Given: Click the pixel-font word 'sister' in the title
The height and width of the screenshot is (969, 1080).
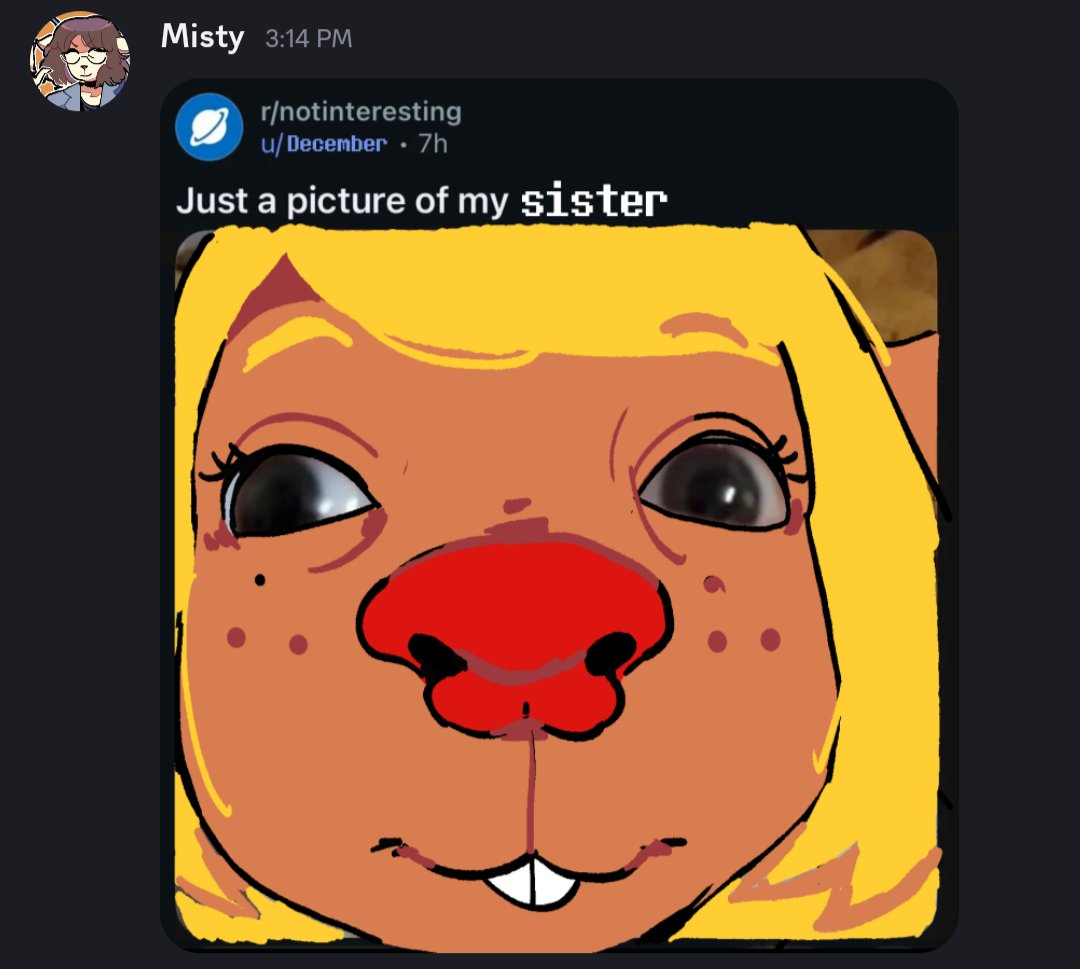Looking at the screenshot, I should (x=594, y=201).
